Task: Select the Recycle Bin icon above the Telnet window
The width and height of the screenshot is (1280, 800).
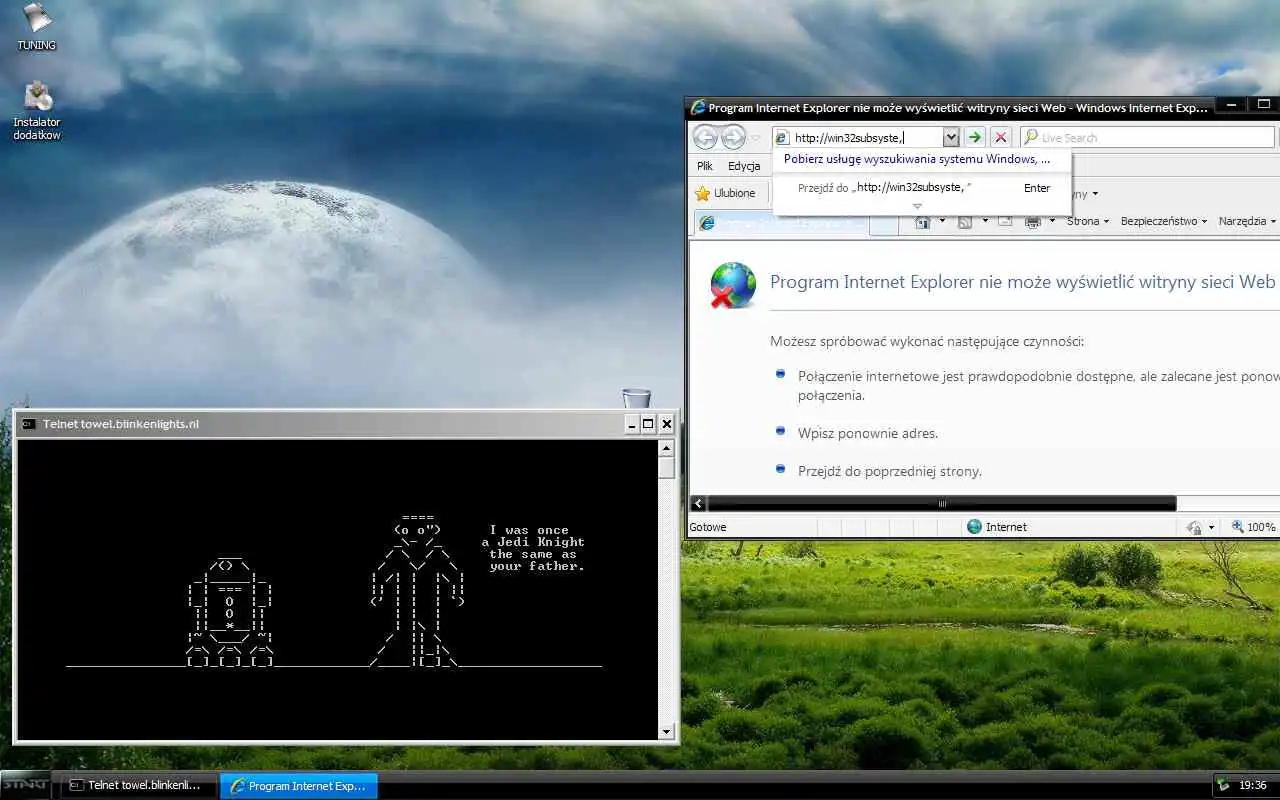Action: 636,399
